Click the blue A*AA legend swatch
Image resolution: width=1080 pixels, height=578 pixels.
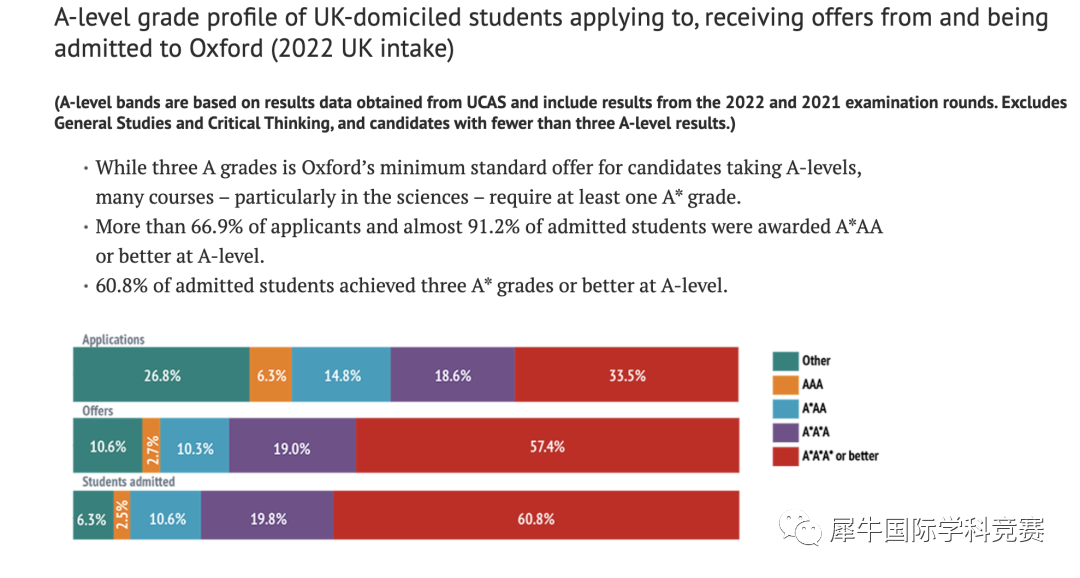(x=785, y=409)
